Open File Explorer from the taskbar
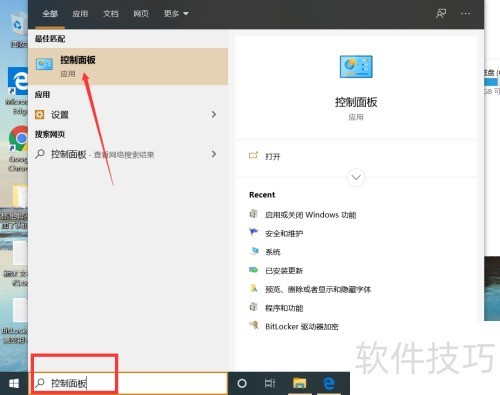Image resolution: width=500 pixels, height=395 pixels. tap(299, 384)
